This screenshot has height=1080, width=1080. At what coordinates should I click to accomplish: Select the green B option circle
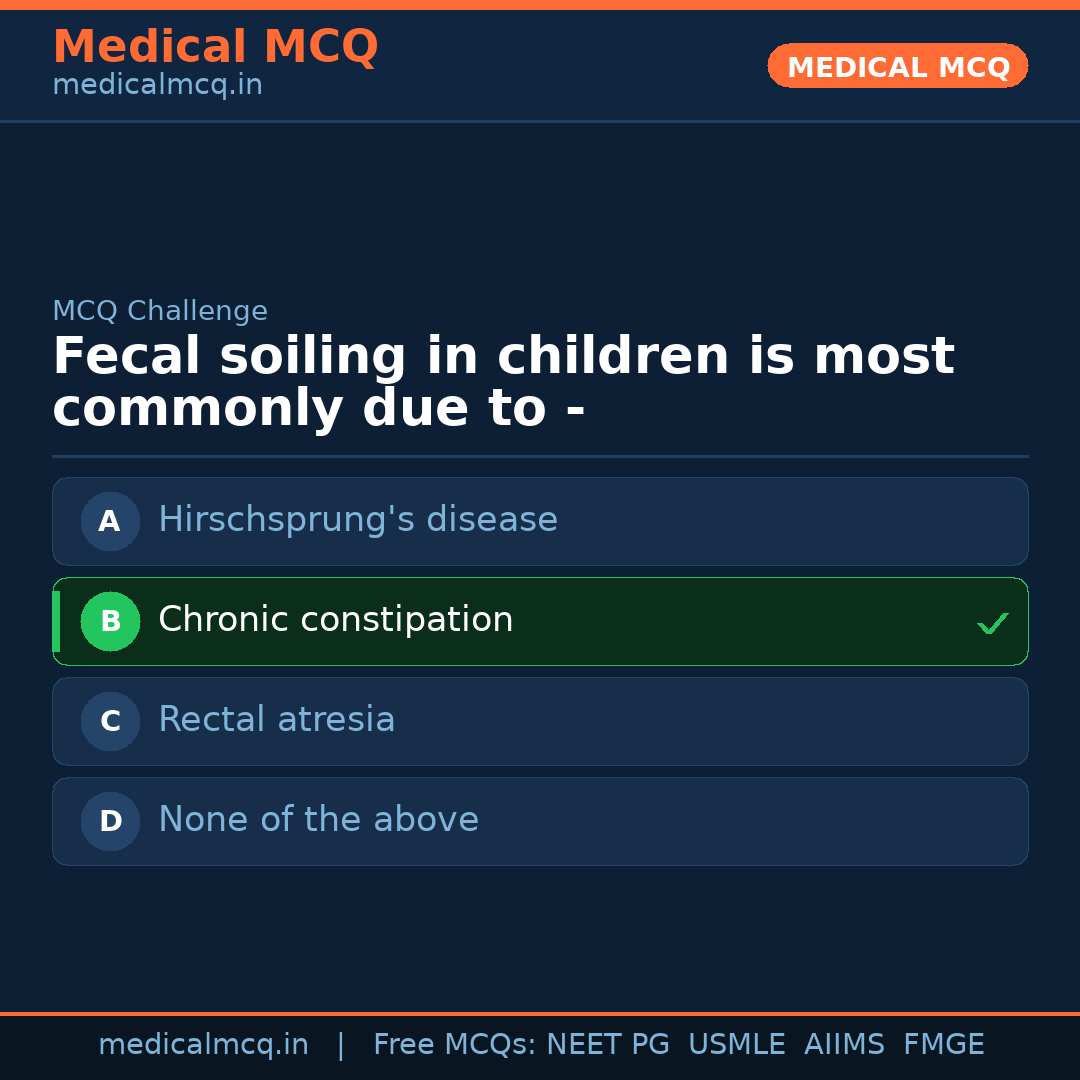[x=110, y=621]
